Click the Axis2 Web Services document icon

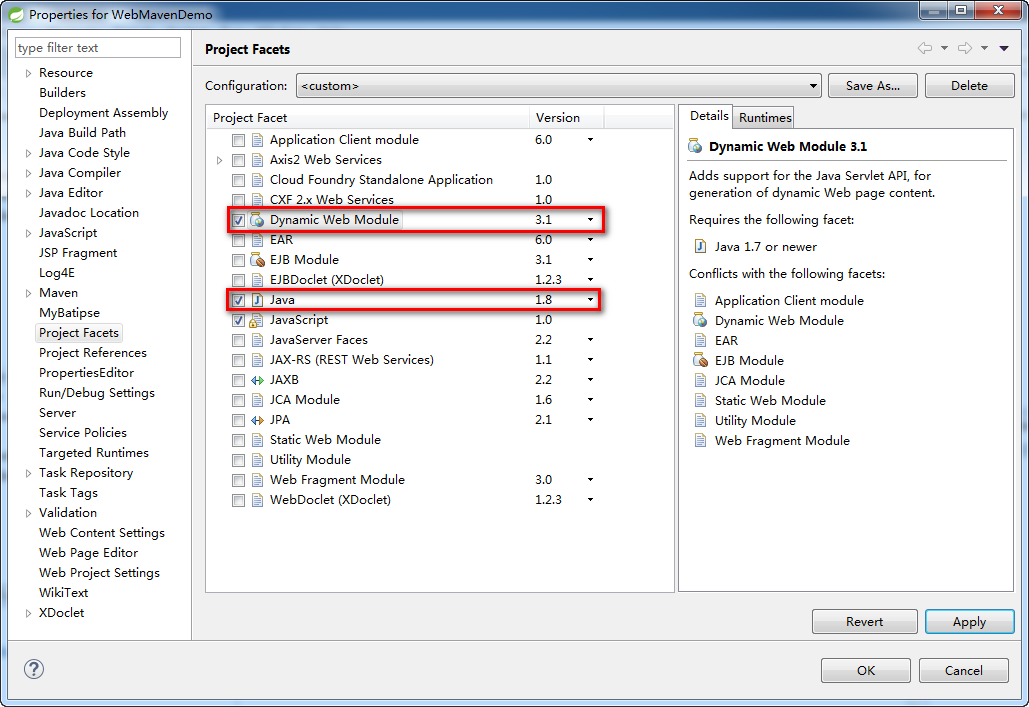coord(257,160)
